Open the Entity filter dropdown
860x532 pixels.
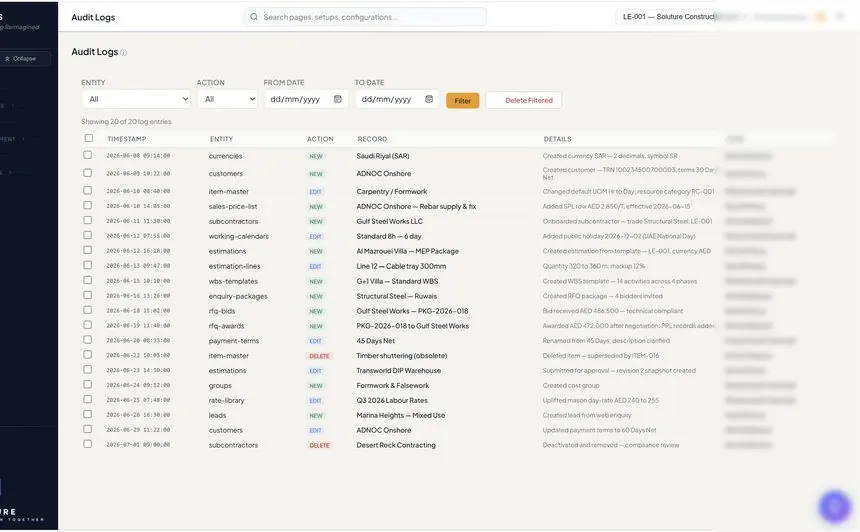click(136, 99)
